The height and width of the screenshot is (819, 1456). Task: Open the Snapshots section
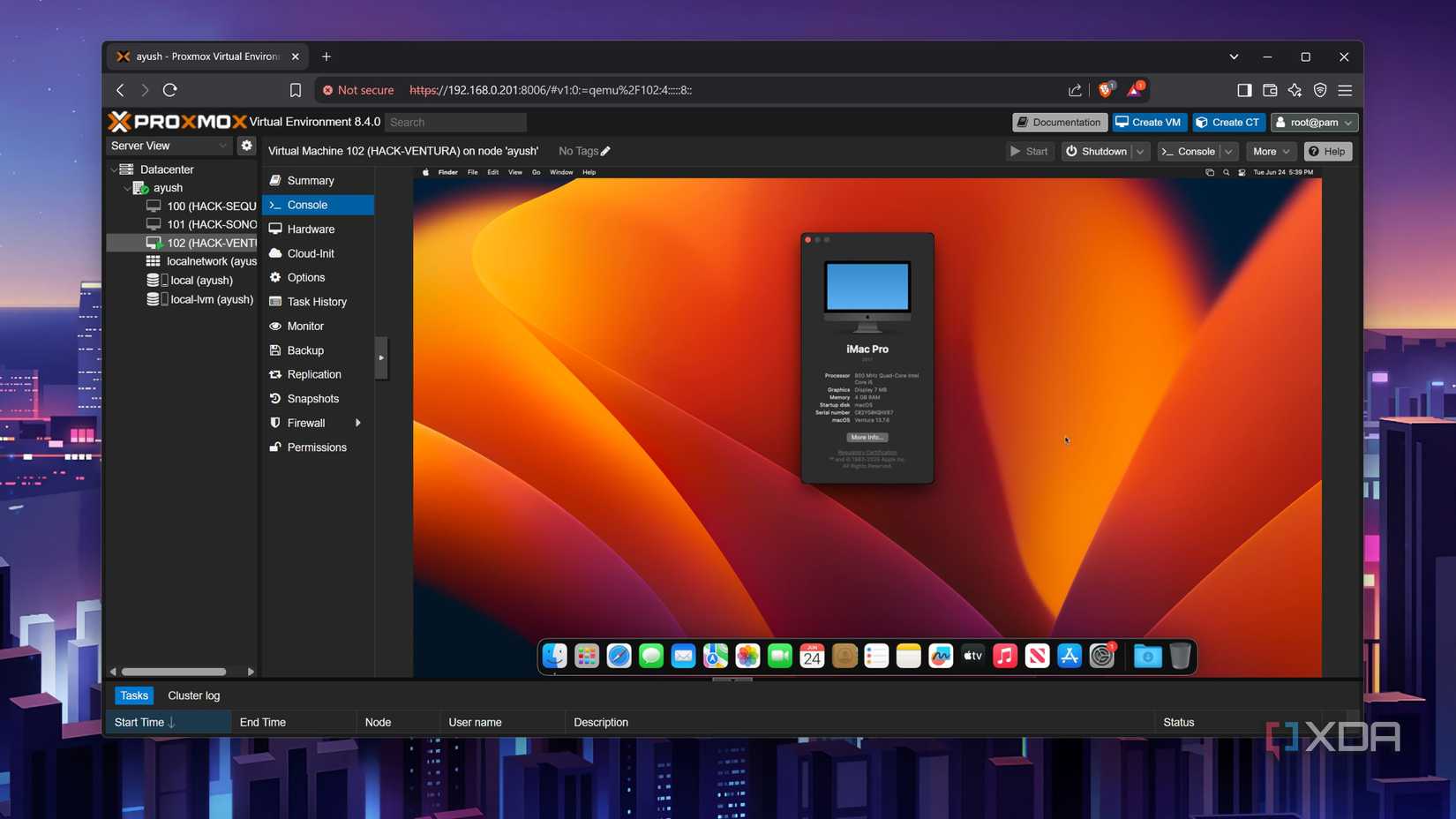[318, 399]
